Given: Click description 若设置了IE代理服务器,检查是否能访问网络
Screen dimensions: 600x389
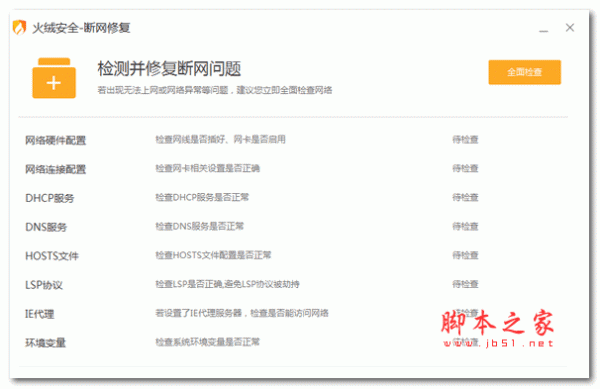Looking at the screenshot, I should click(242, 313).
